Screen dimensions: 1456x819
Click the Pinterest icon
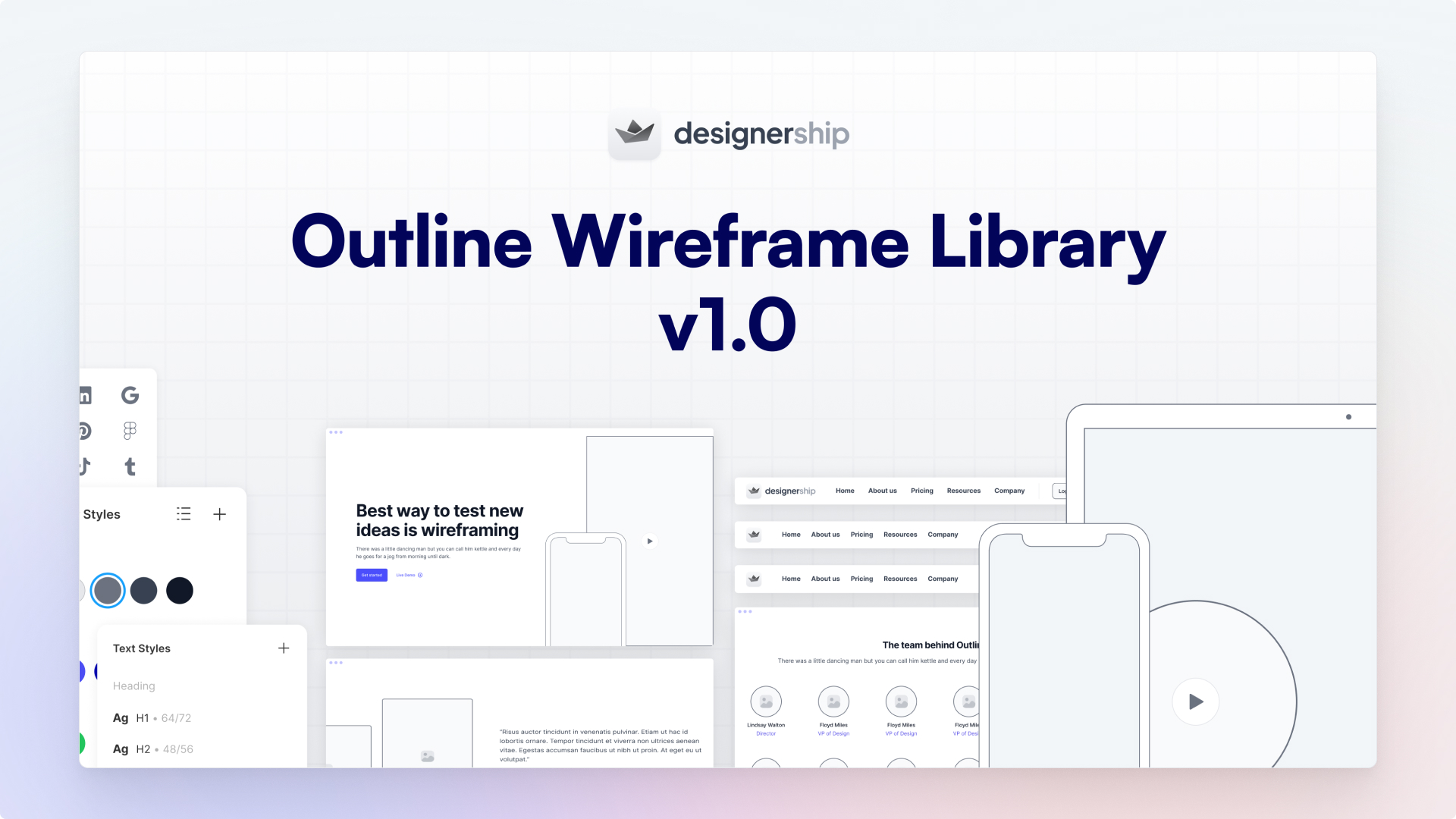[83, 431]
